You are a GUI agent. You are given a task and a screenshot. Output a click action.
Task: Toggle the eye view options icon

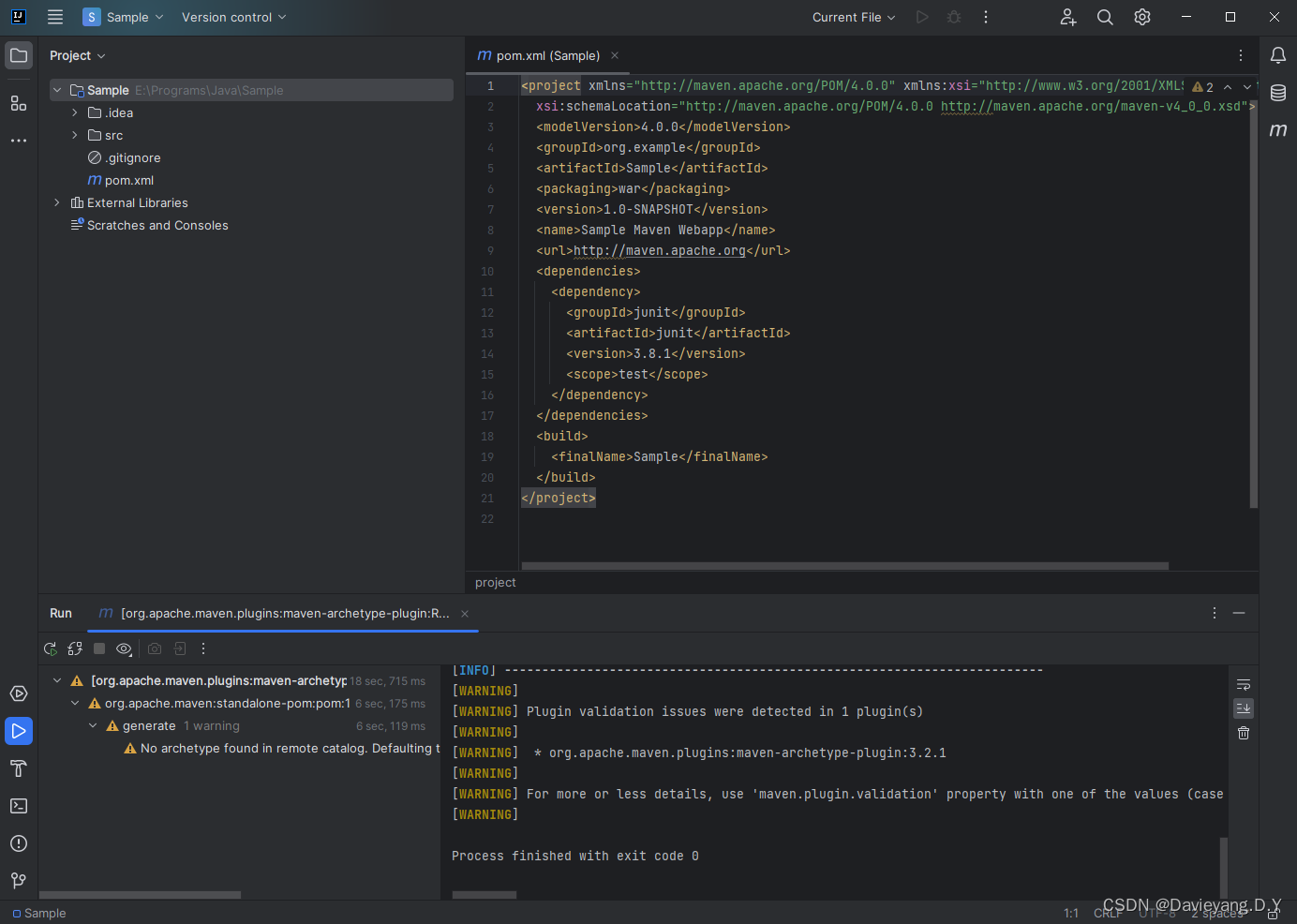click(124, 648)
